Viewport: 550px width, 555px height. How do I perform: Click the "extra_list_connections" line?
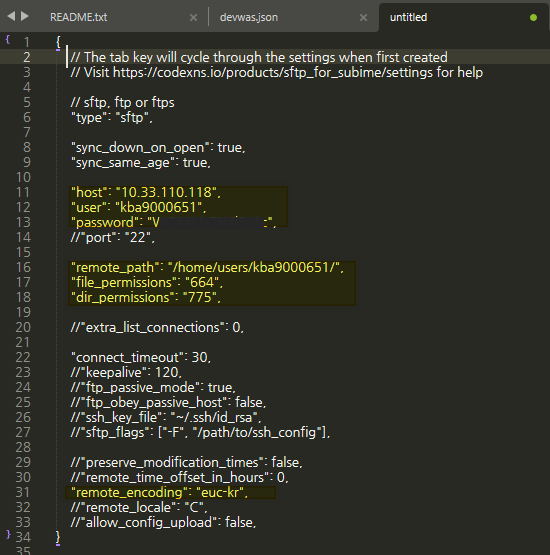(157, 327)
